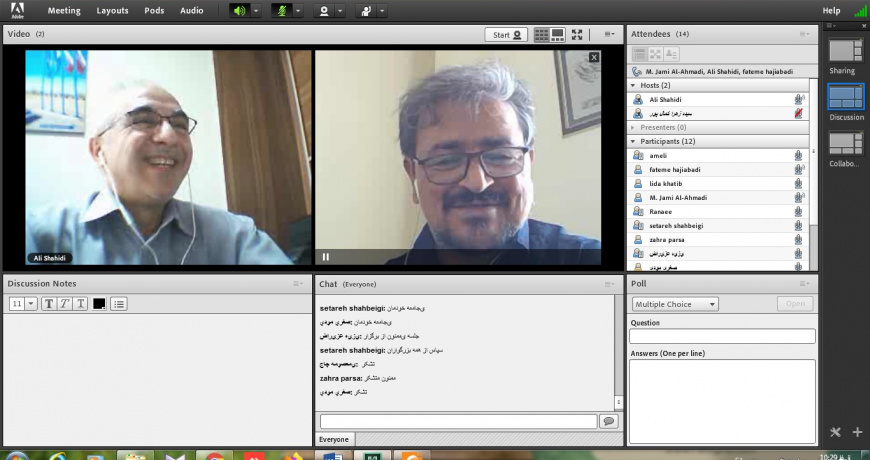Viewport: 870px width, 460px height.
Task: Open the Audio menu
Action: pos(191,11)
